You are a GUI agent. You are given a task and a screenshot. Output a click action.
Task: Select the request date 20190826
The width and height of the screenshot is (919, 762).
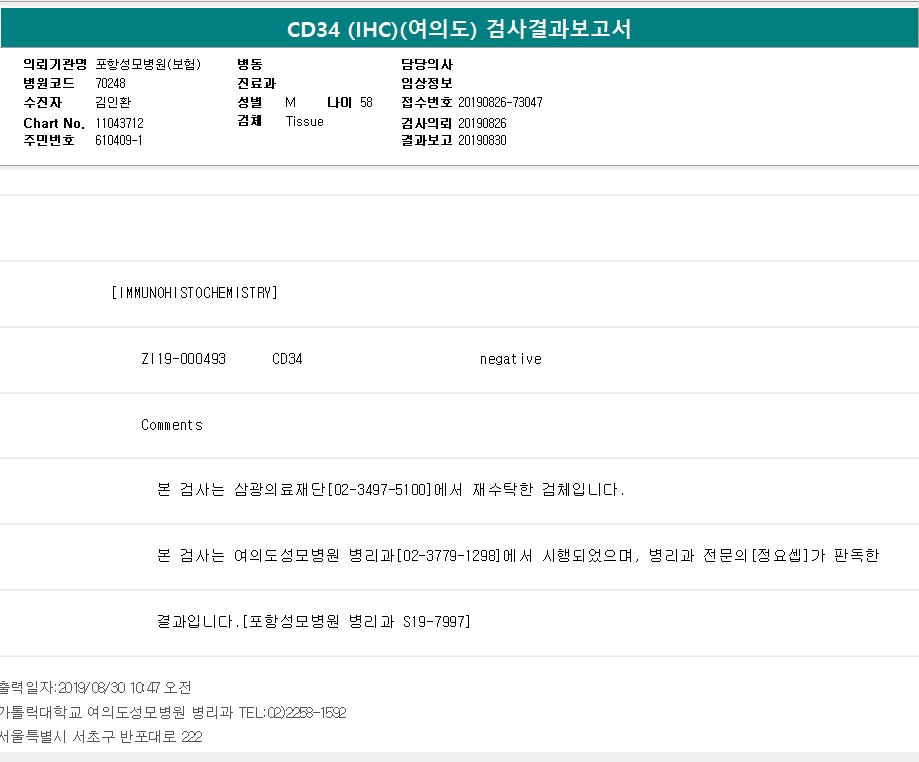pos(482,123)
